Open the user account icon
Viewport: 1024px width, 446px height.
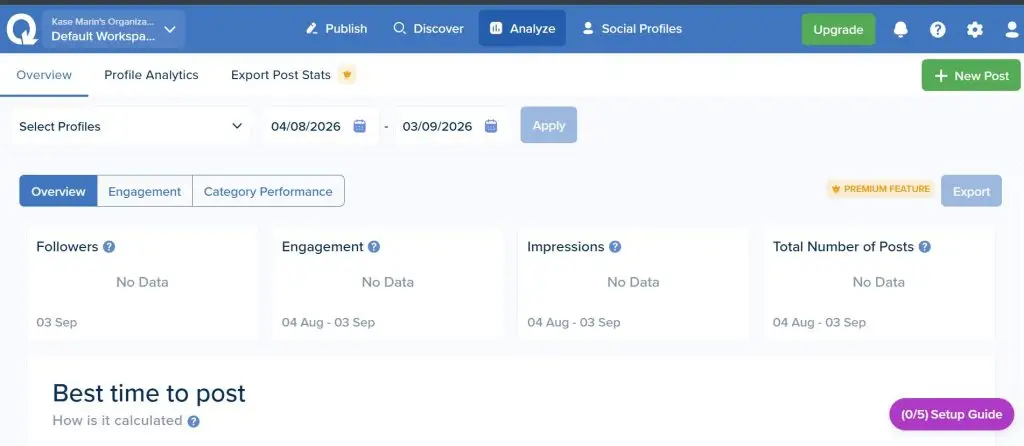click(x=1012, y=29)
